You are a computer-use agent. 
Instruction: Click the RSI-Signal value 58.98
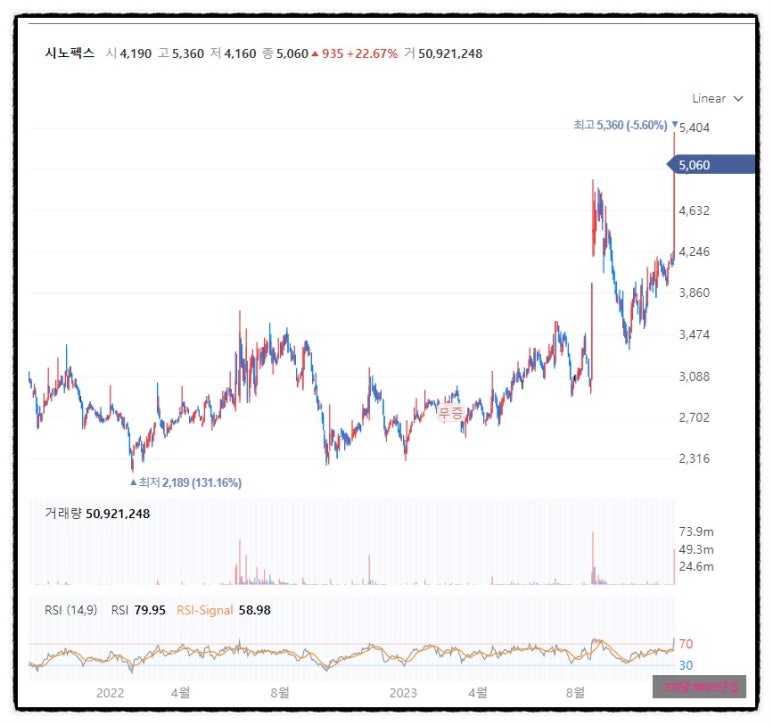pyautogui.click(x=254, y=610)
